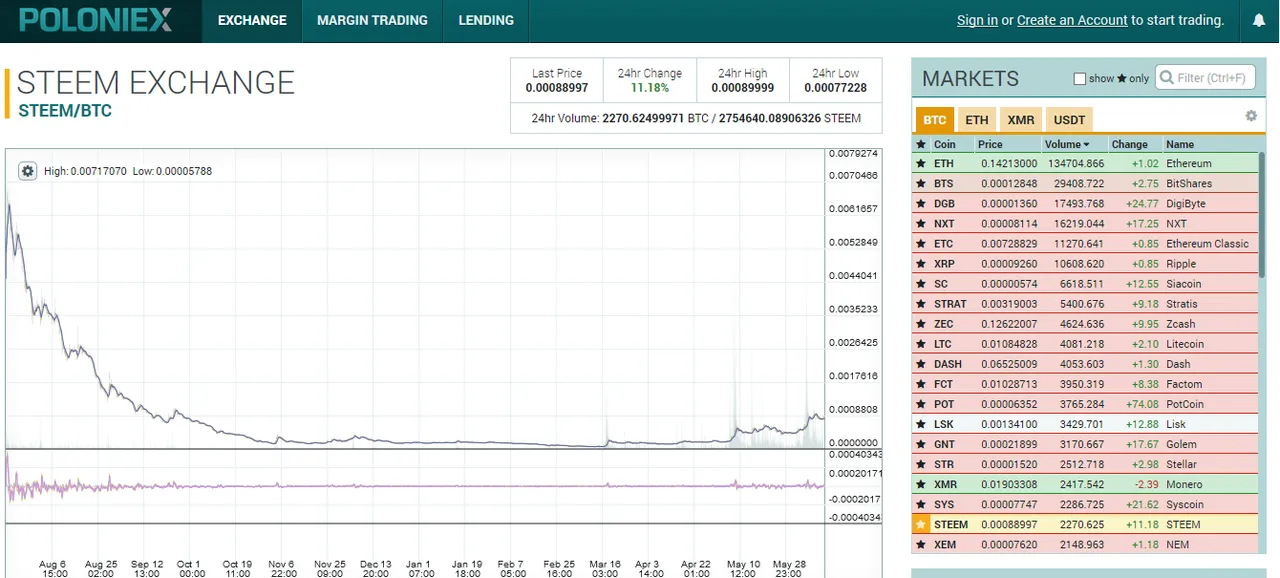The height and width of the screenshot is (578, 1280).
Task: Toggle the star for FCT market
Action: coord(921,384)
